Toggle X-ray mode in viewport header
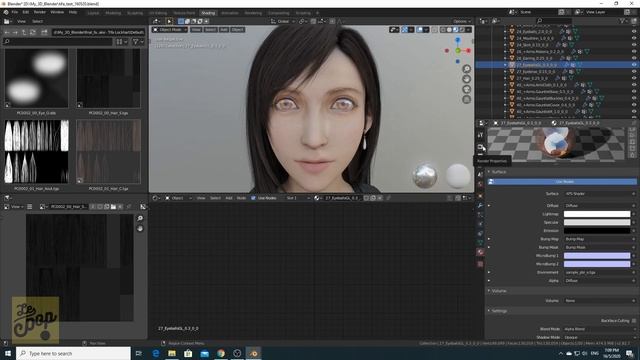640x360 pixels. coord(434,30)
